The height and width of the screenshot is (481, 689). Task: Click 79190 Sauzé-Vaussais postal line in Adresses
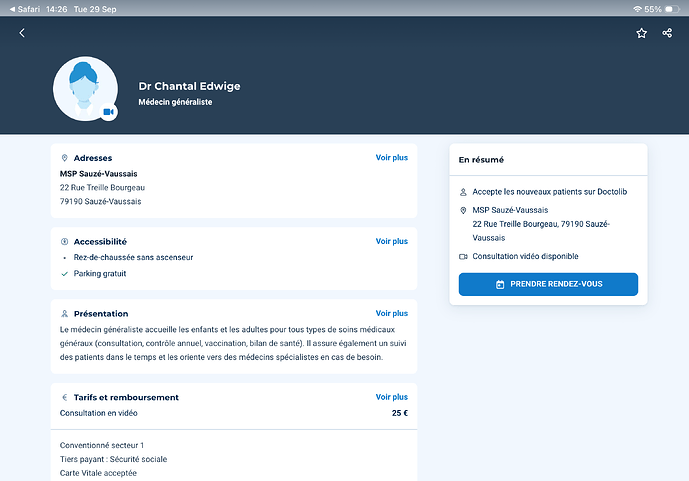(x=101, y=202)
